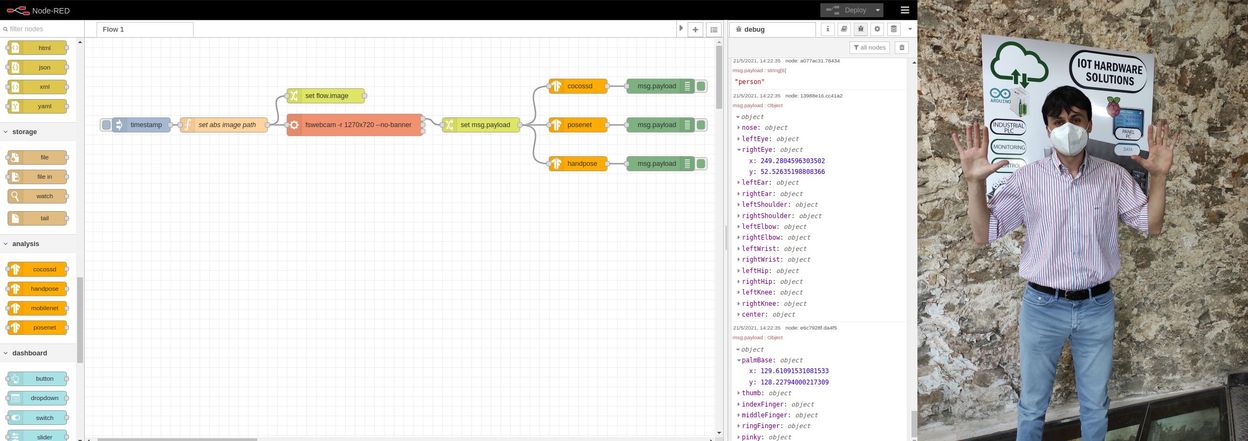Toggle debug node after handpose
This screenshot has height=441, width=1248.
coord(701,163)
